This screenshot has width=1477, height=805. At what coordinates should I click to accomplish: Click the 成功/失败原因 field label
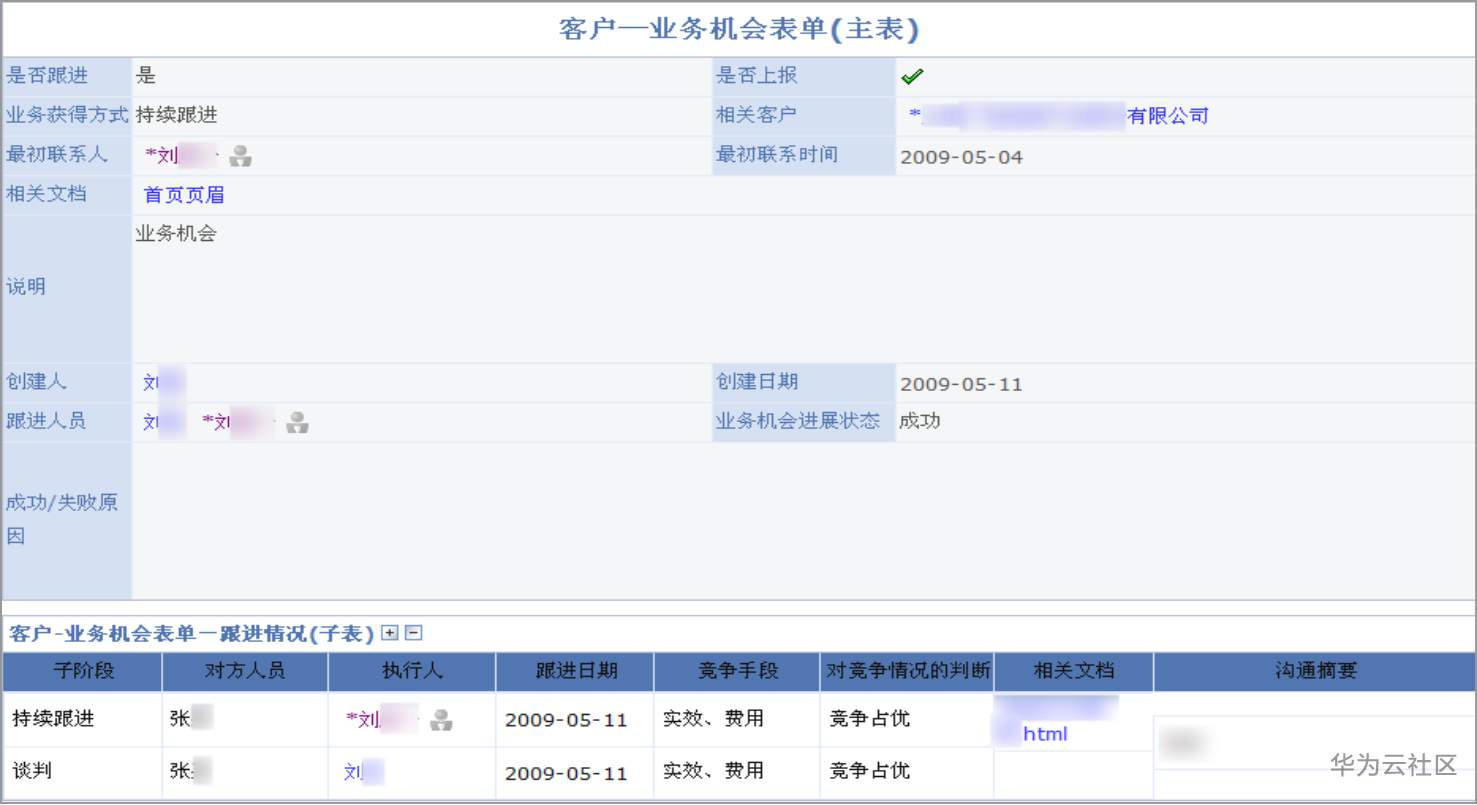click(x=62, y=519)
